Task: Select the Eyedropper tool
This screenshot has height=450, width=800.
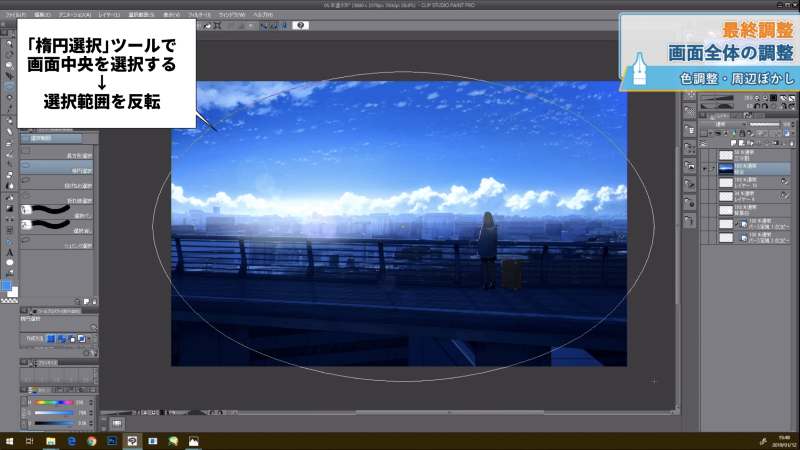Action: click(x=9, y=108)
